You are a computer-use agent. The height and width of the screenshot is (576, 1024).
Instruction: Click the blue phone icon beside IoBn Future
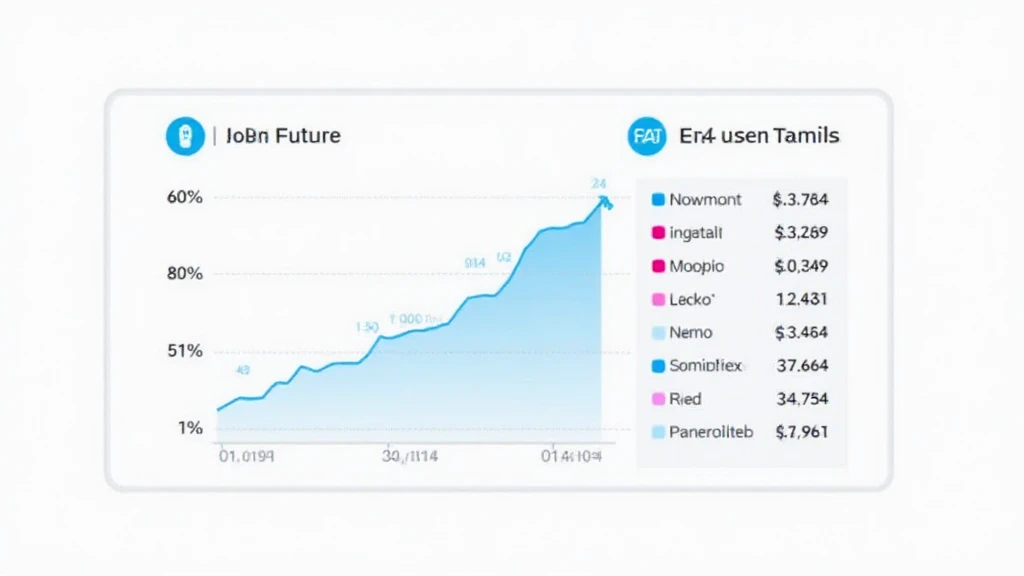(x=184, y=136)
